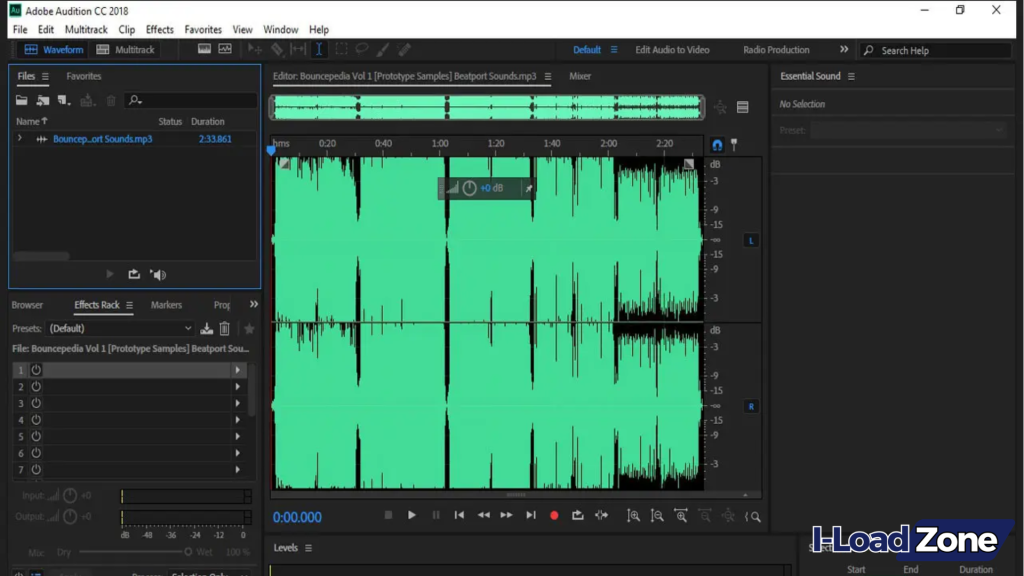Solo the left channel with the L button
The width and height of the screenshot is (1024, 576).
[750, 240]
